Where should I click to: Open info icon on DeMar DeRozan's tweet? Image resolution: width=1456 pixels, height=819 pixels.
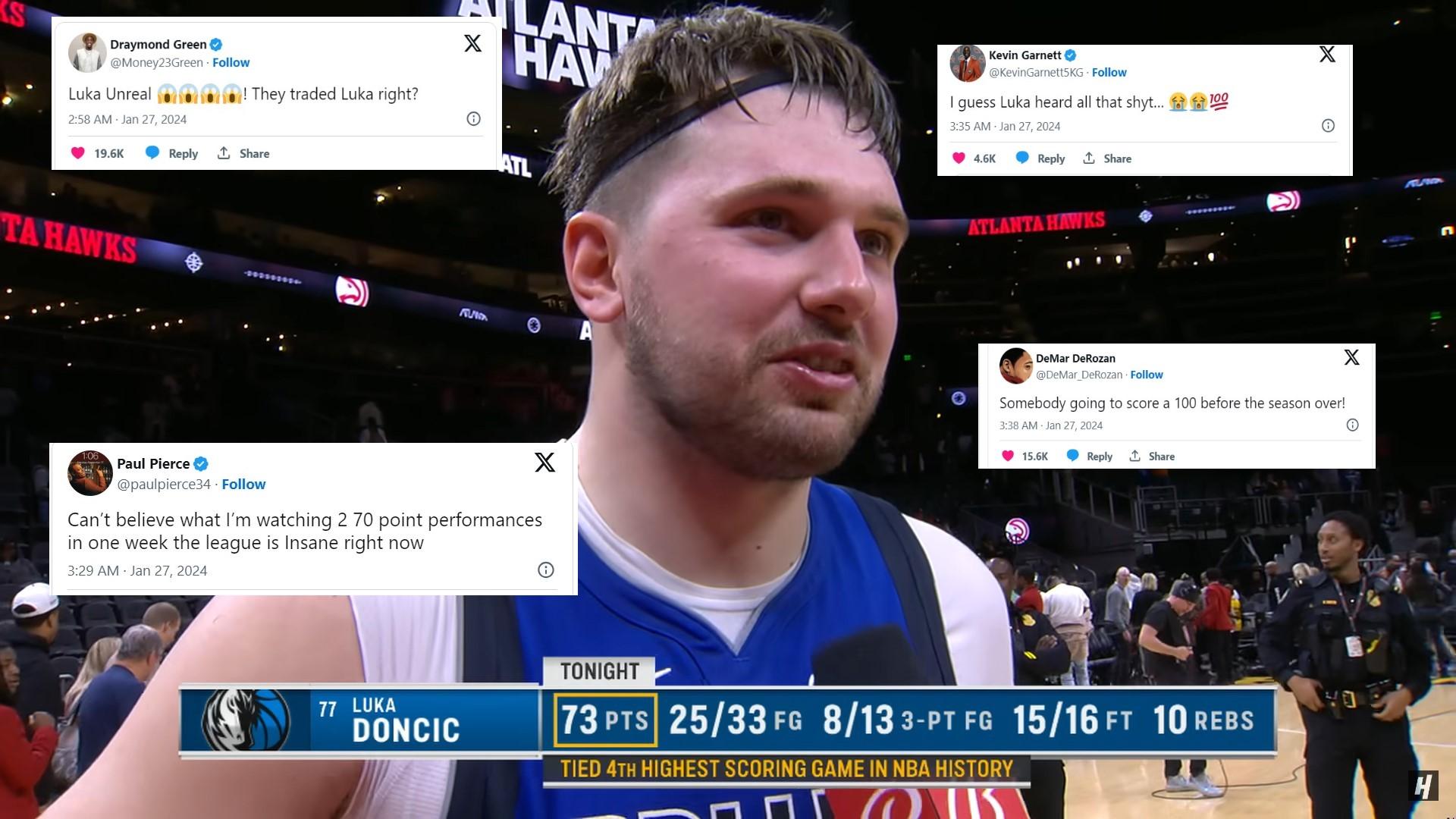pyautogui.click(x=1352, y=425)
